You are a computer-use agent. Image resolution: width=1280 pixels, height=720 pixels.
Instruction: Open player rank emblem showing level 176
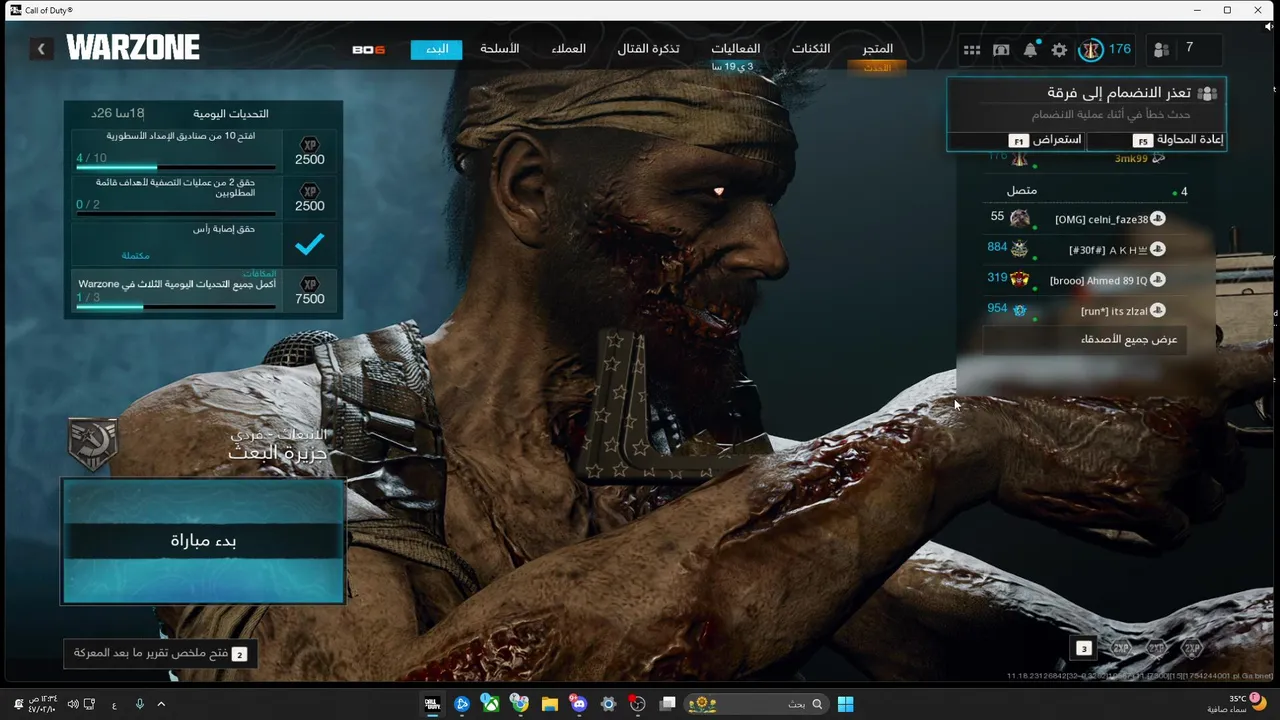pyautogui.click(x=1090, y=49)
